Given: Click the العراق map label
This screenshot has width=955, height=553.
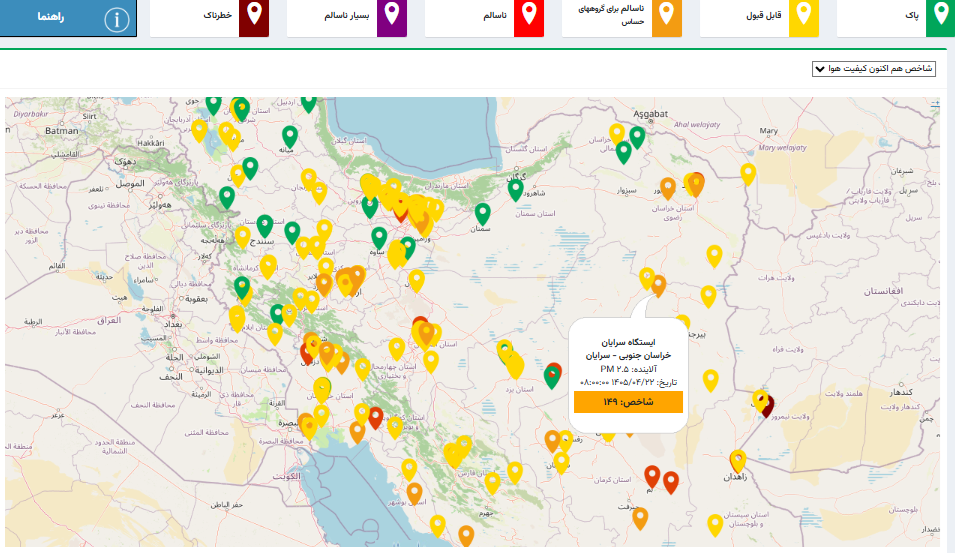Looking at the screenshot, I should click(x=109, y=320).
